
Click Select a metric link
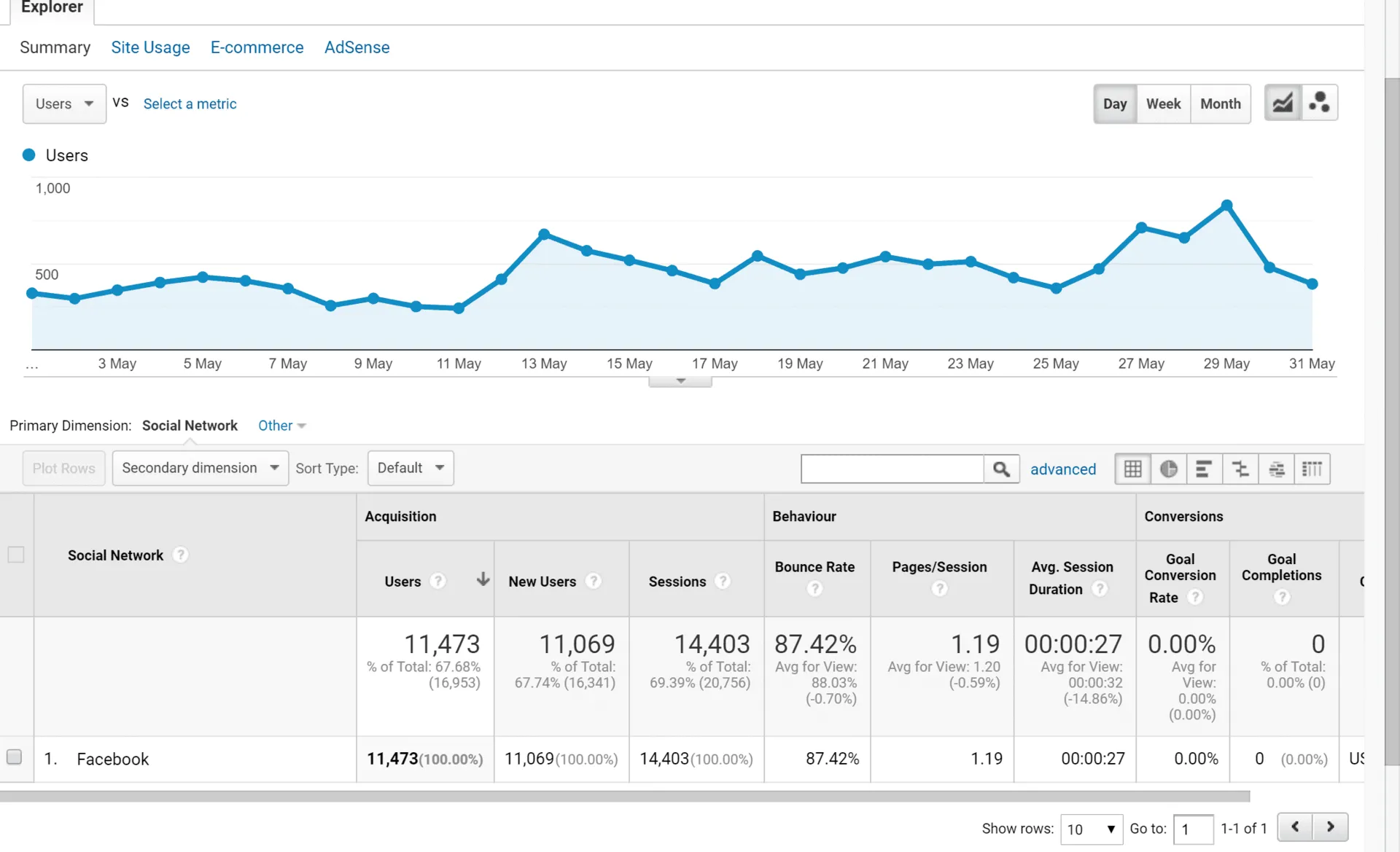[190, 103]
